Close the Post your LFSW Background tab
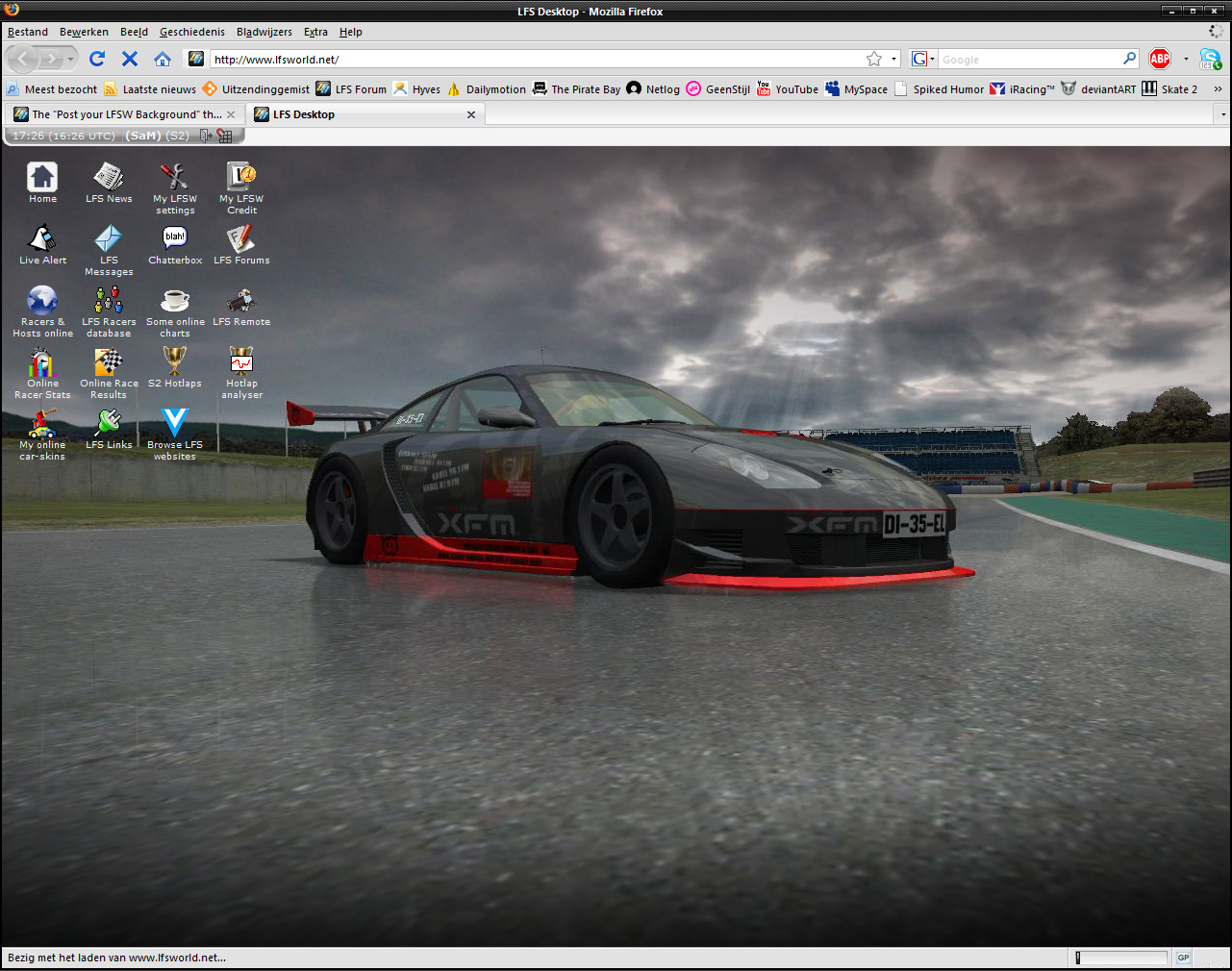 point(231,114)
